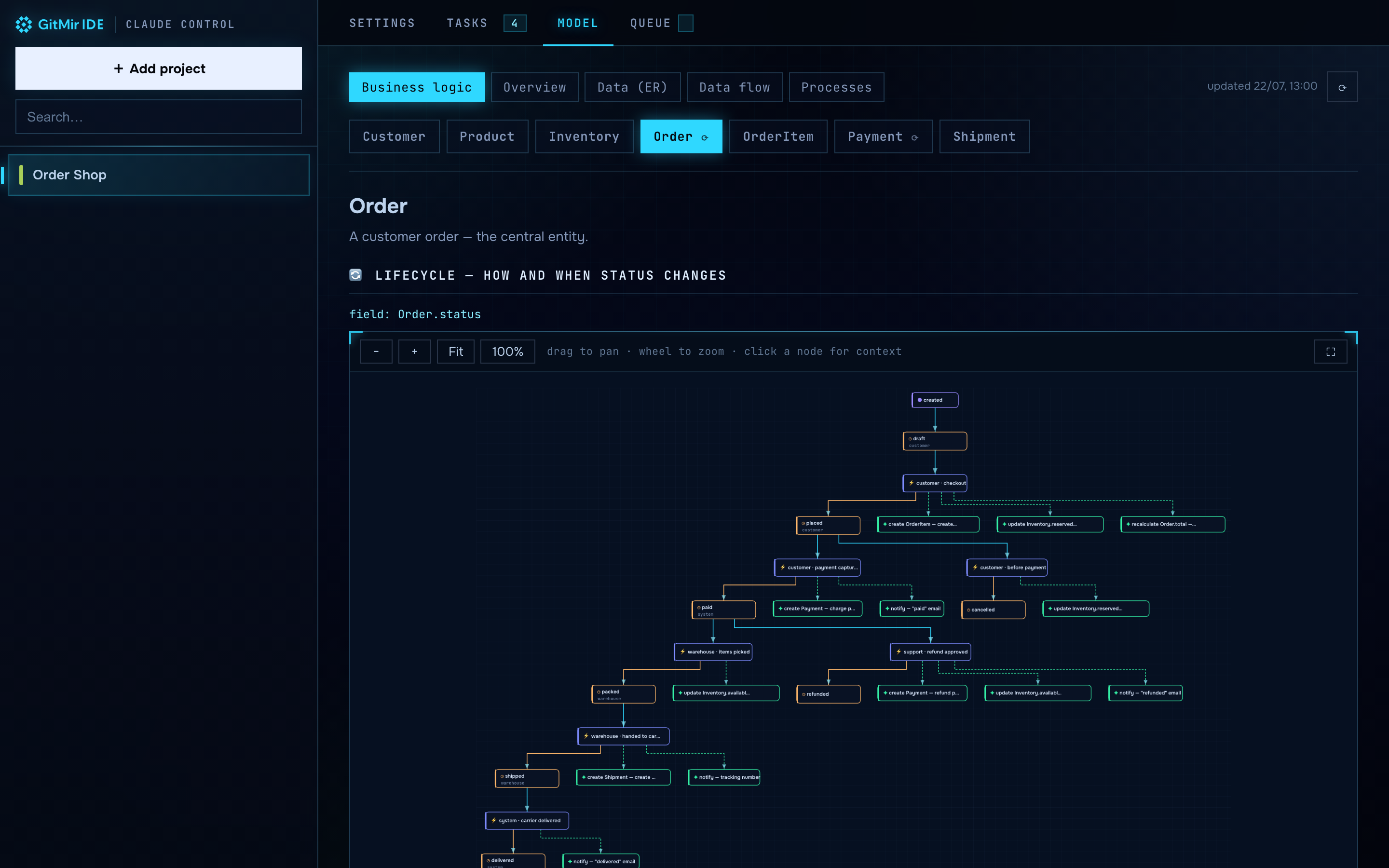Select the Payment entity tab
The image size is (1389, 868).
[884, 136]
